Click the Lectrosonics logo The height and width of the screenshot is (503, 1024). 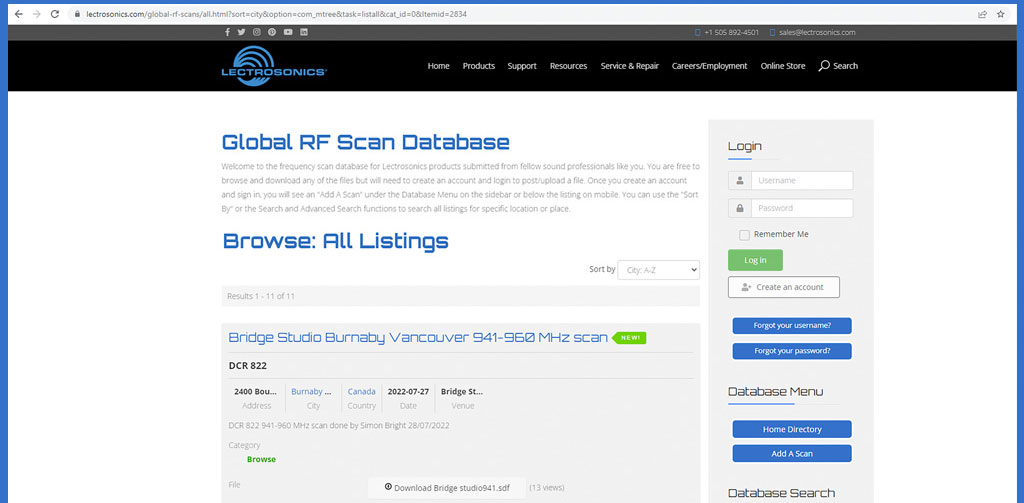274,65
